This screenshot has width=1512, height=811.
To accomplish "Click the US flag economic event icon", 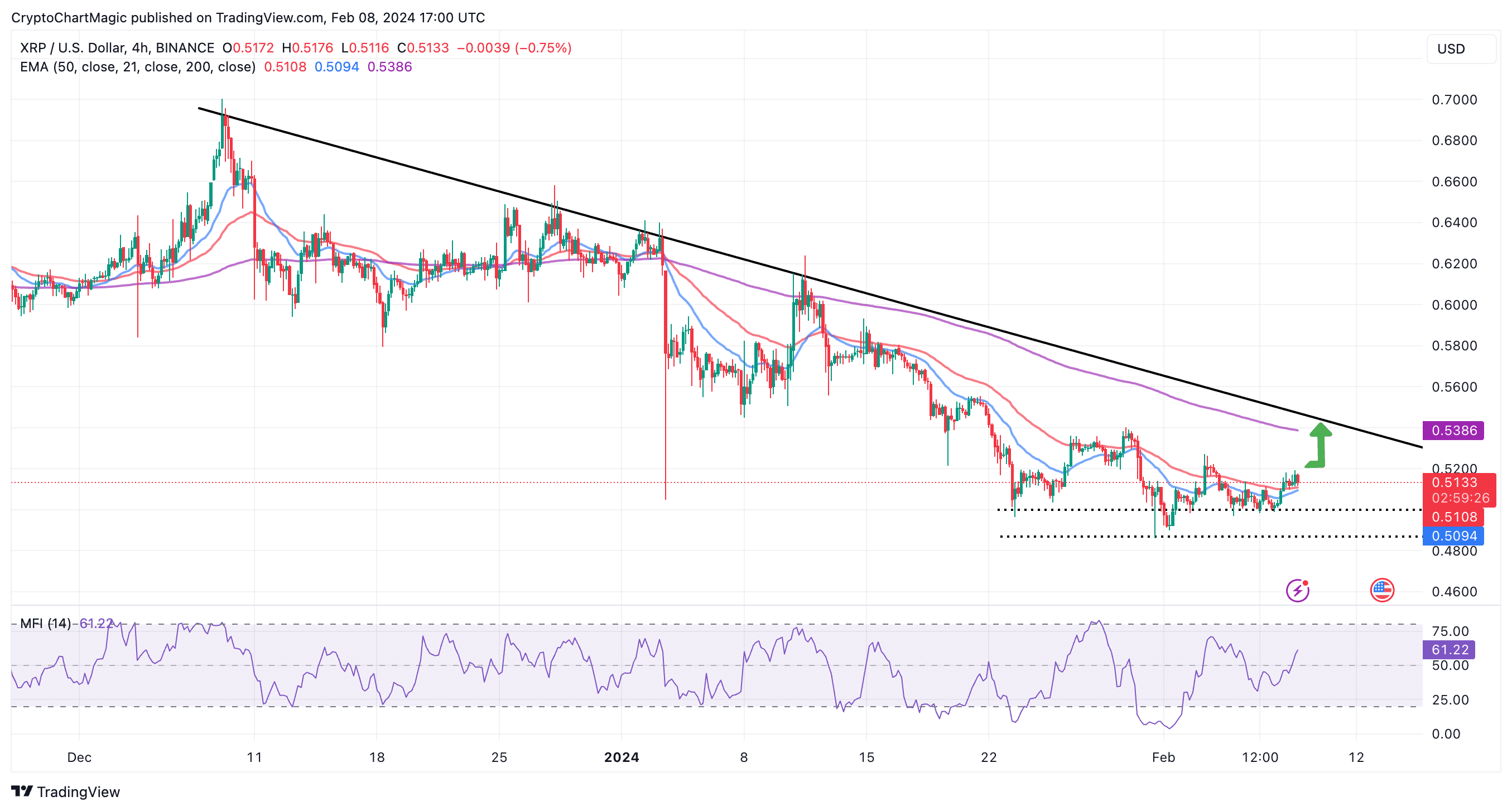I will click(x=1381, y=590).
